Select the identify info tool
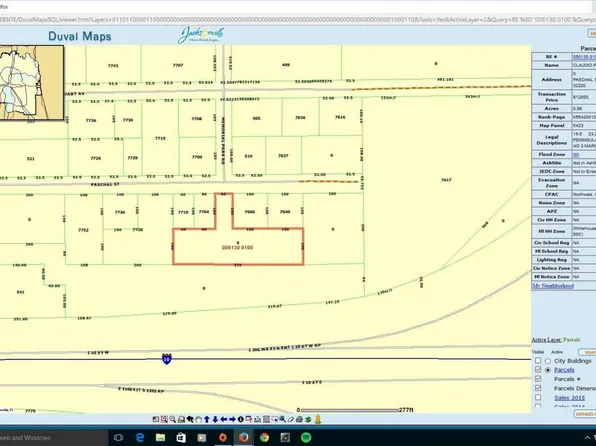596x446 pixels. [241, 419]
